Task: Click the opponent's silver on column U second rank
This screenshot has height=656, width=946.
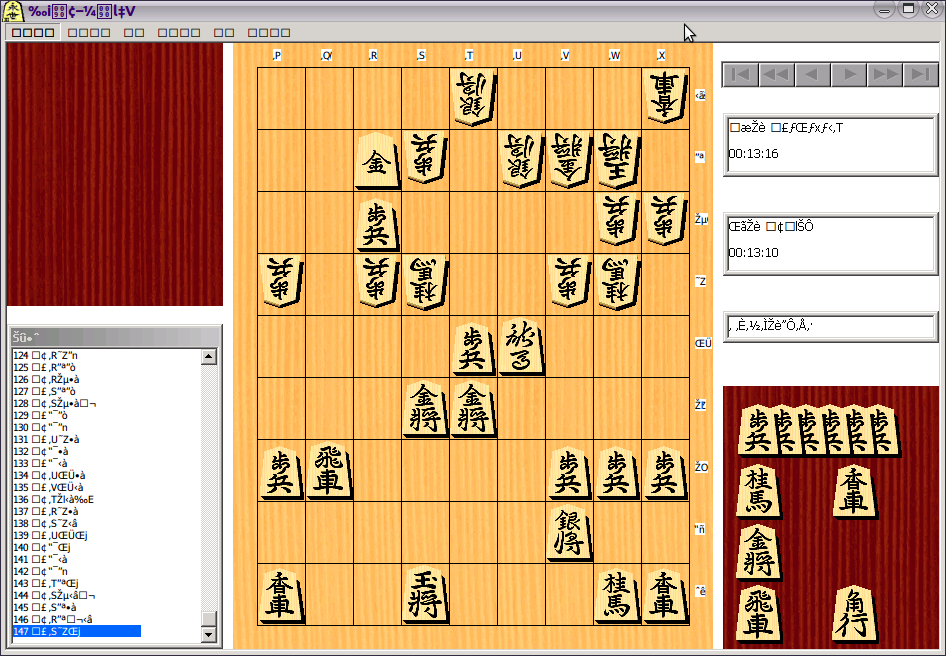Action: pyautogui.click(x=522, y=161)
